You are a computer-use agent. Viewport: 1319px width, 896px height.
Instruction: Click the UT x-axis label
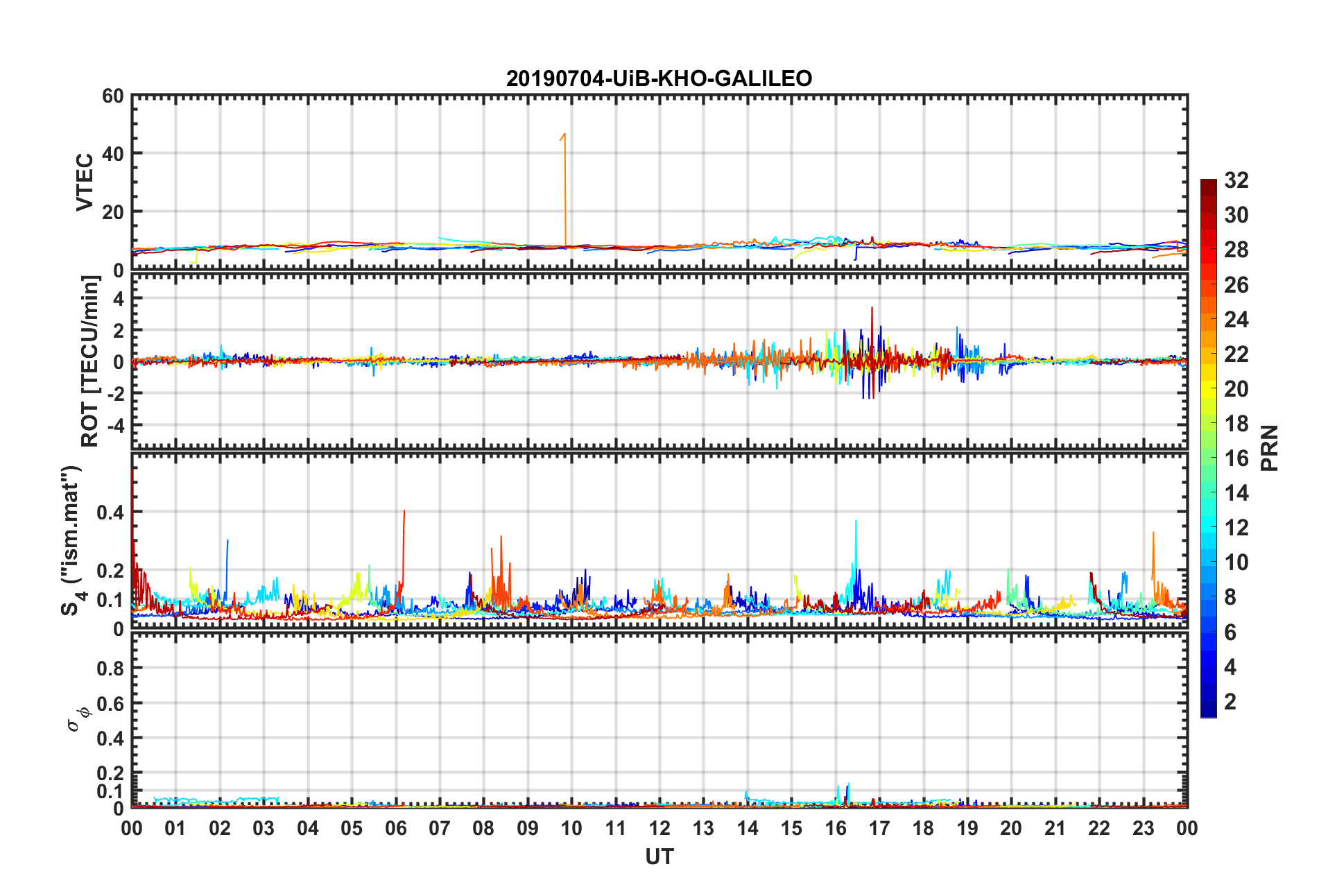pos(659,857)
